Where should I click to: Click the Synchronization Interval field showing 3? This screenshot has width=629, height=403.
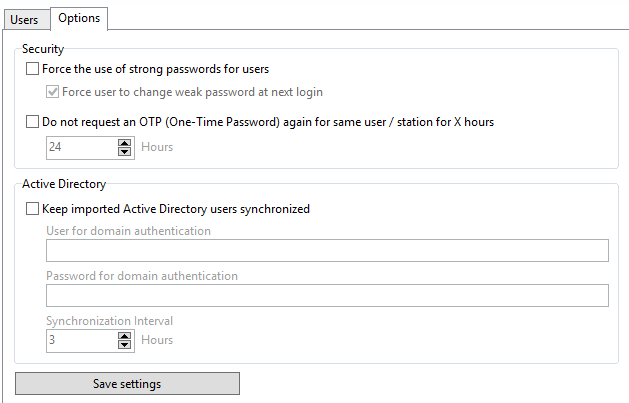pos(82,340)
